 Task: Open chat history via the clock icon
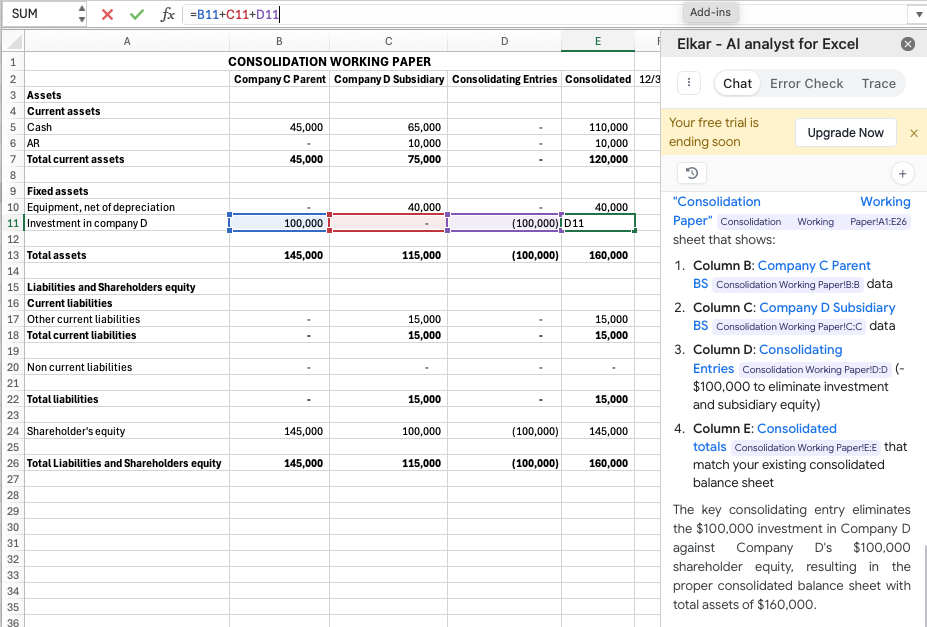click(693, 173)
